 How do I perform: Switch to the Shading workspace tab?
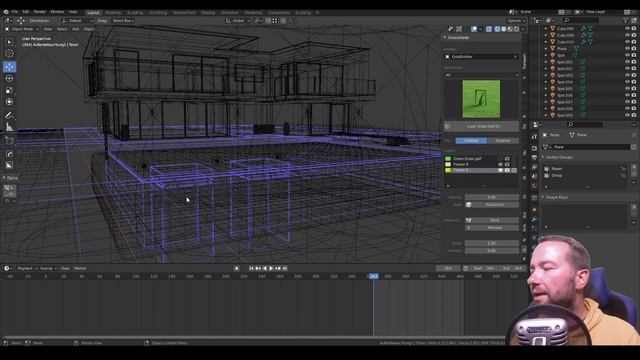pos(208,13)
